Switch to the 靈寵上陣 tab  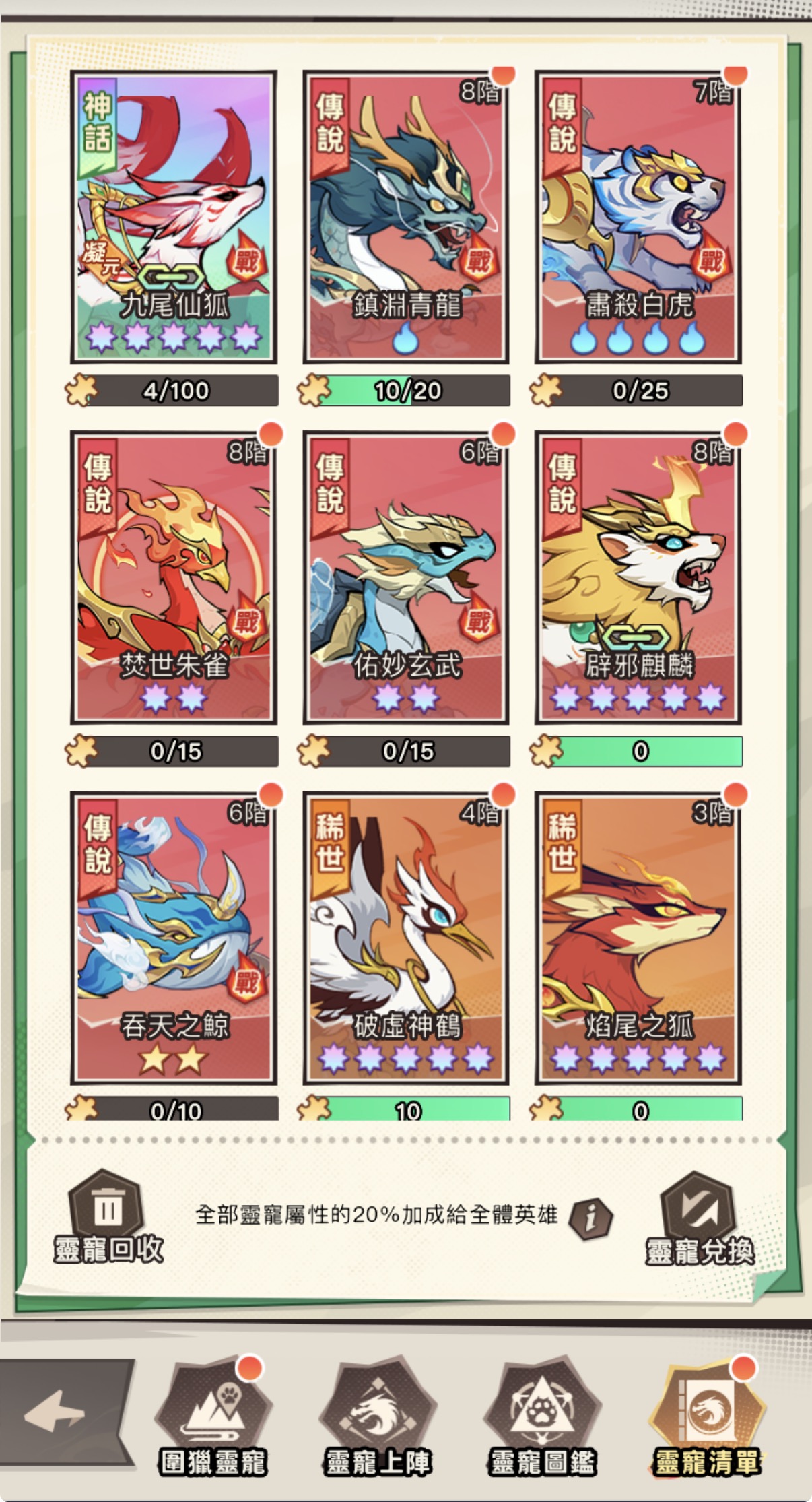tap(378, 1416)
